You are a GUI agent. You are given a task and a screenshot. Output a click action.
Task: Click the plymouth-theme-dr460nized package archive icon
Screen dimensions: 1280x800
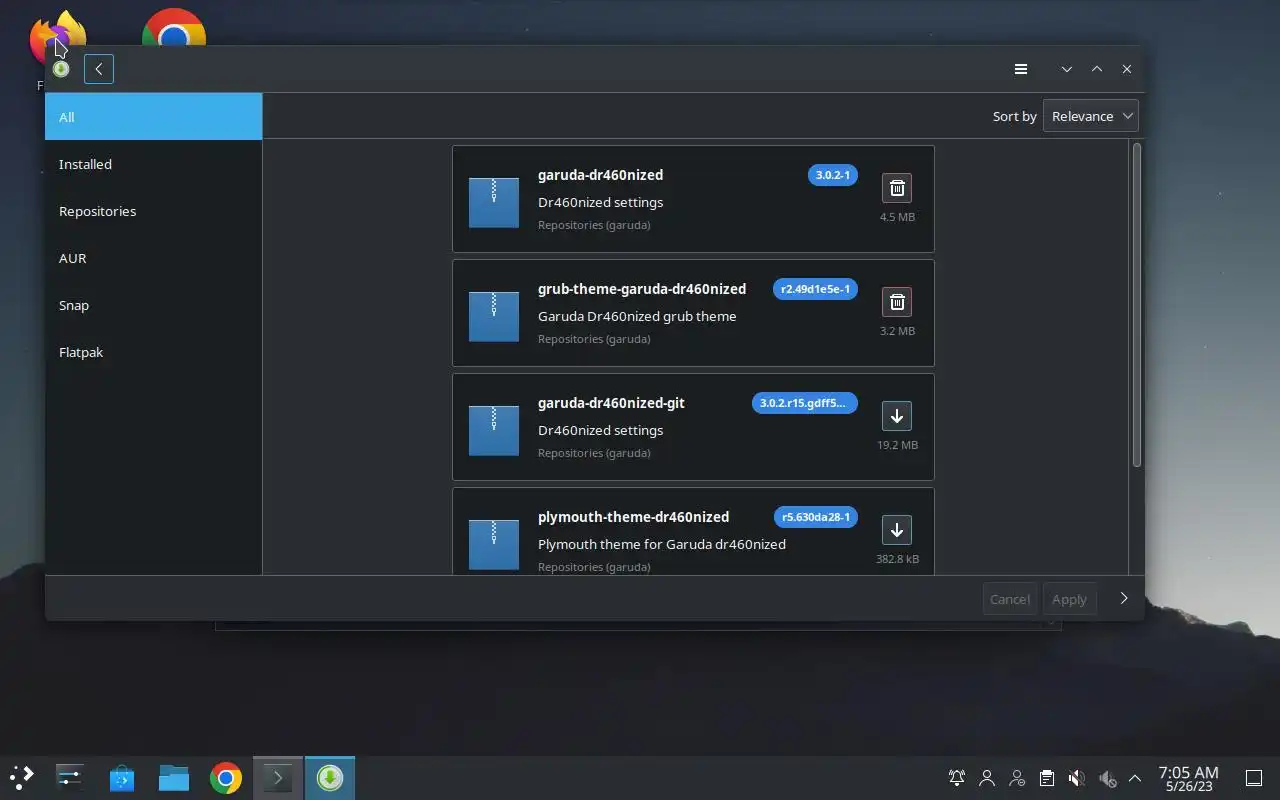tap(494, 545)
